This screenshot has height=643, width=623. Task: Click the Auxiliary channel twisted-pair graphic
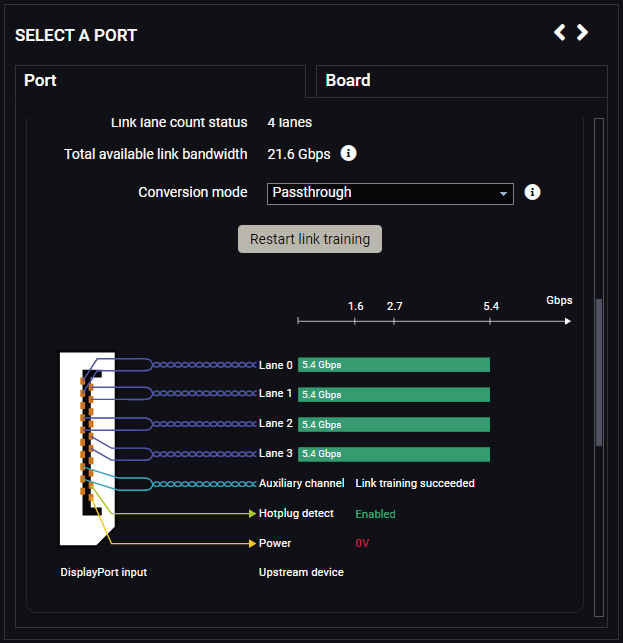click(x=204, y=484)
